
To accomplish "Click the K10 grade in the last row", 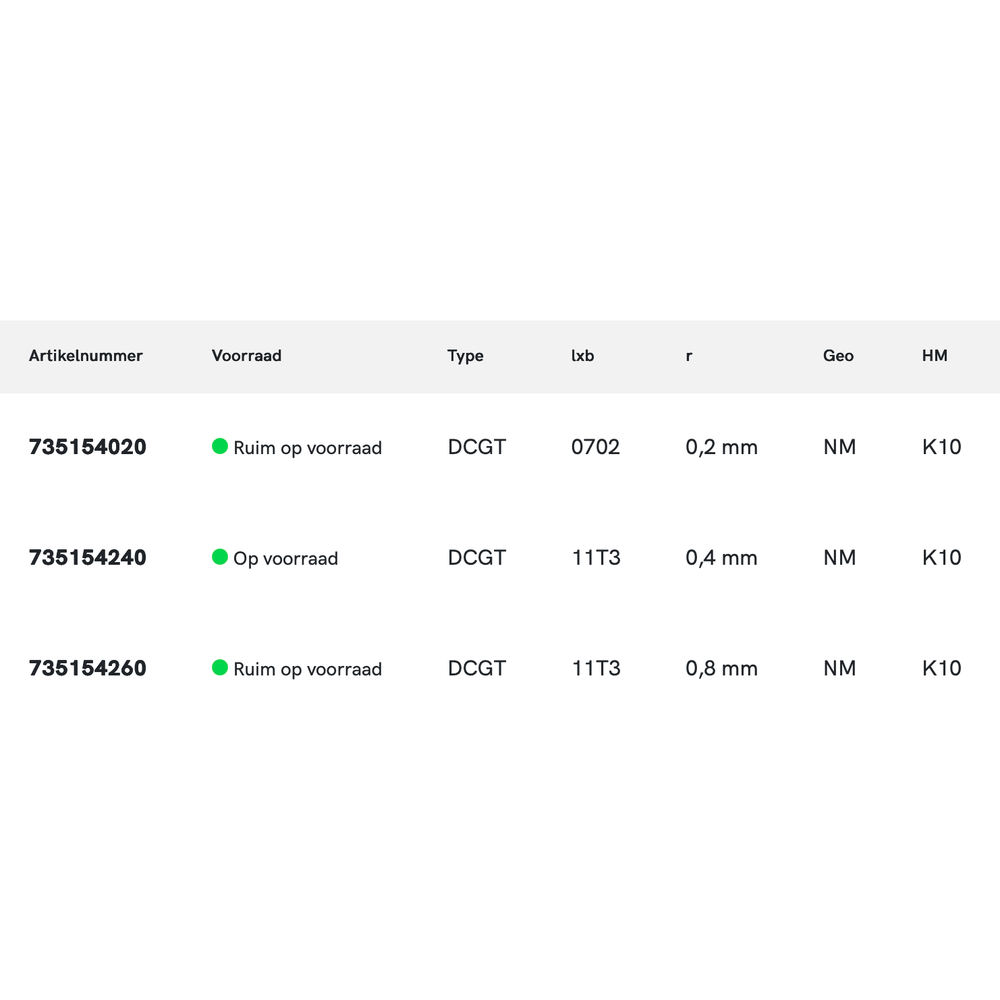I will pyautogui.click(x=941, y=668).
